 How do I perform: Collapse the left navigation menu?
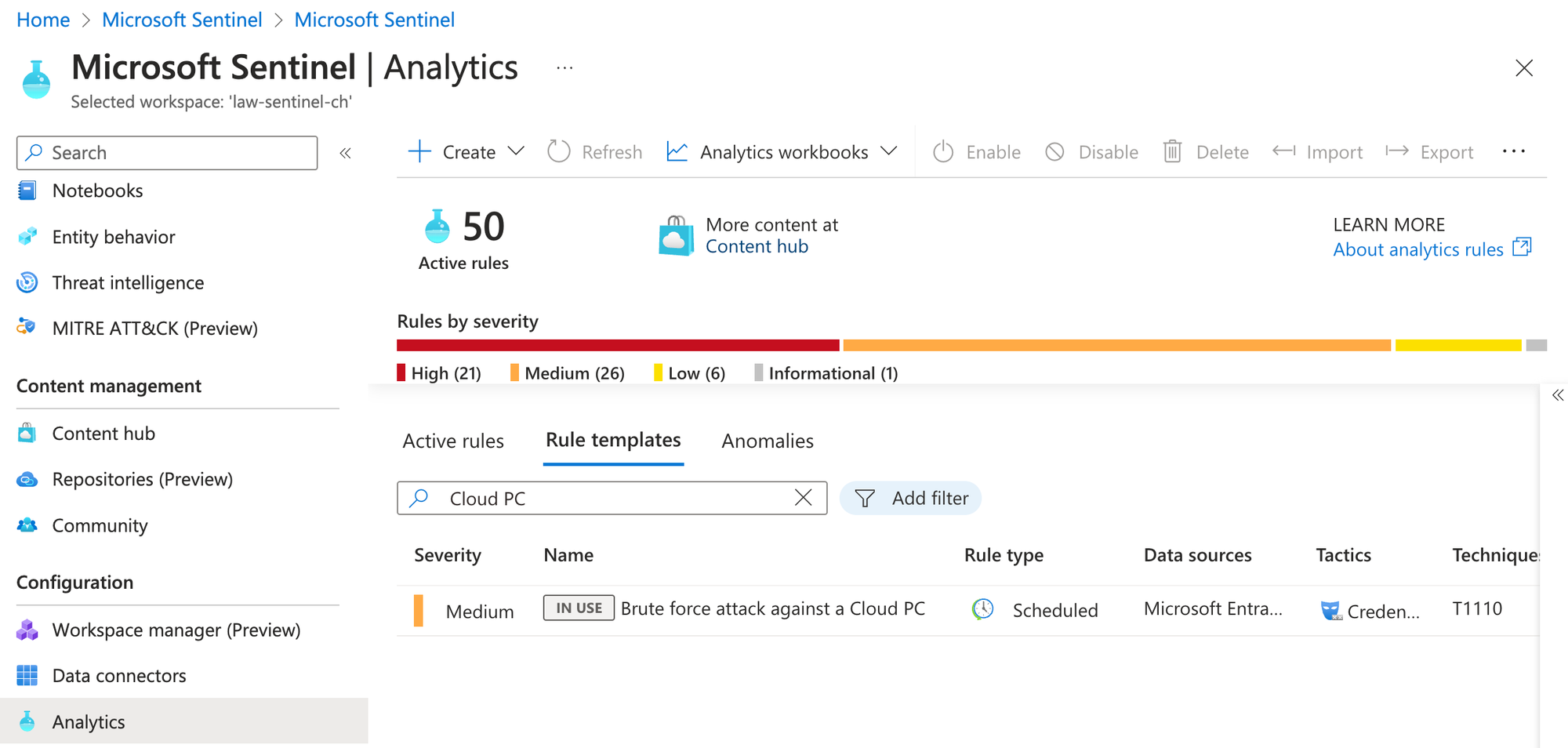pyautogui.click(x=345, y=153)
